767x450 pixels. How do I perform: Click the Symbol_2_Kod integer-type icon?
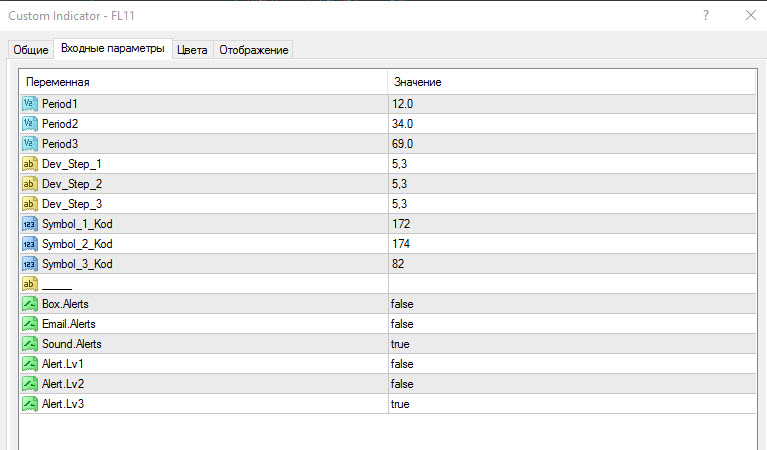tap(30, 244)
